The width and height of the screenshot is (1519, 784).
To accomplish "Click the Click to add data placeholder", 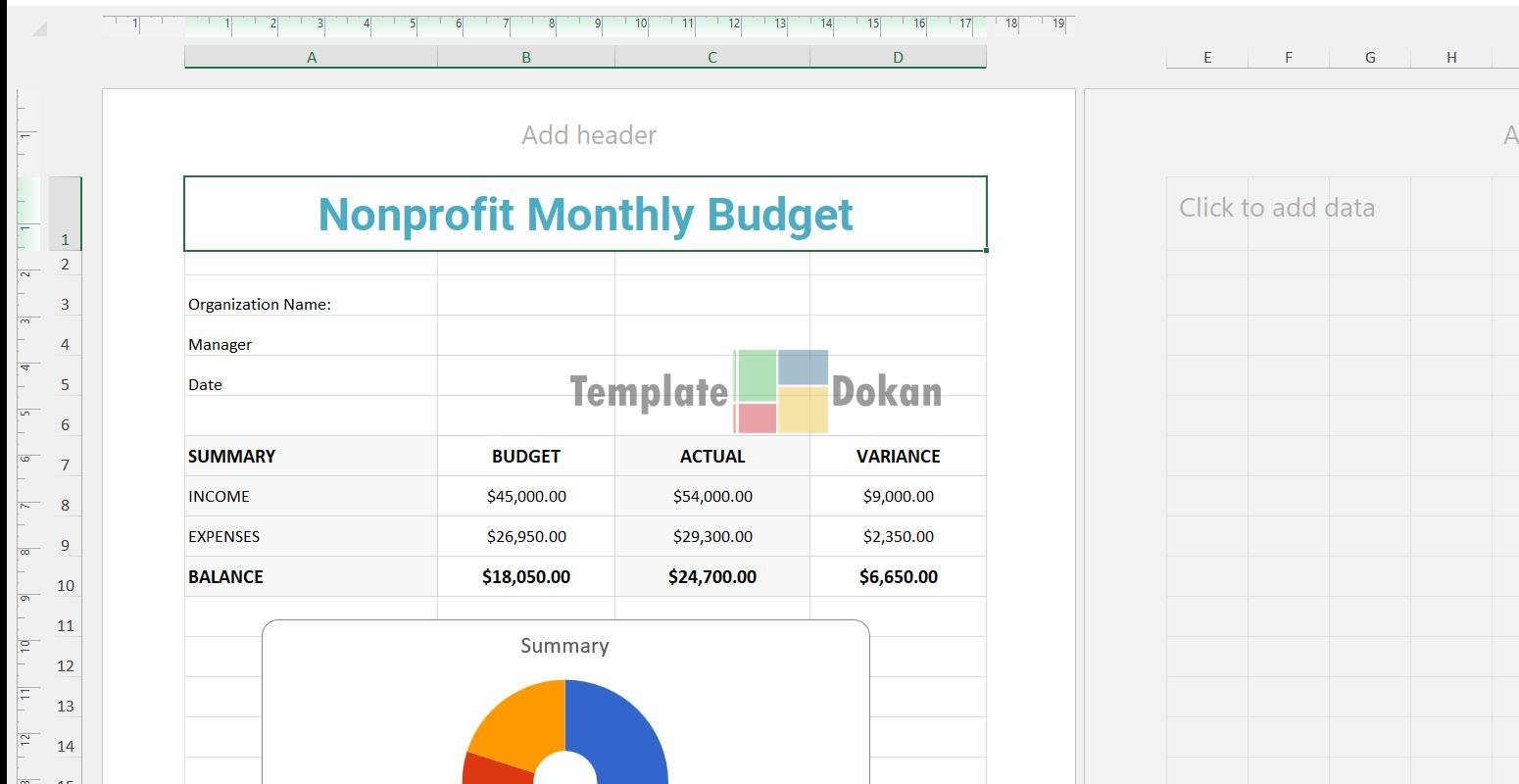I will 1276,208.
